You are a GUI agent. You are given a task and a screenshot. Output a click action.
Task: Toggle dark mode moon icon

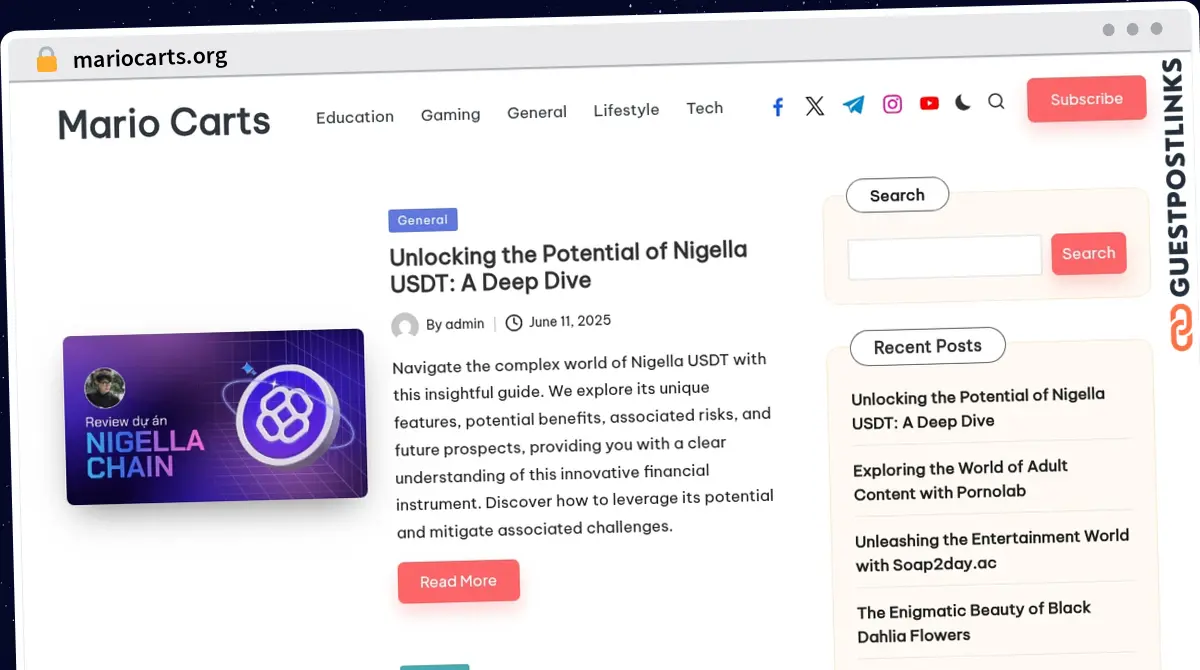tap(962, 102)
